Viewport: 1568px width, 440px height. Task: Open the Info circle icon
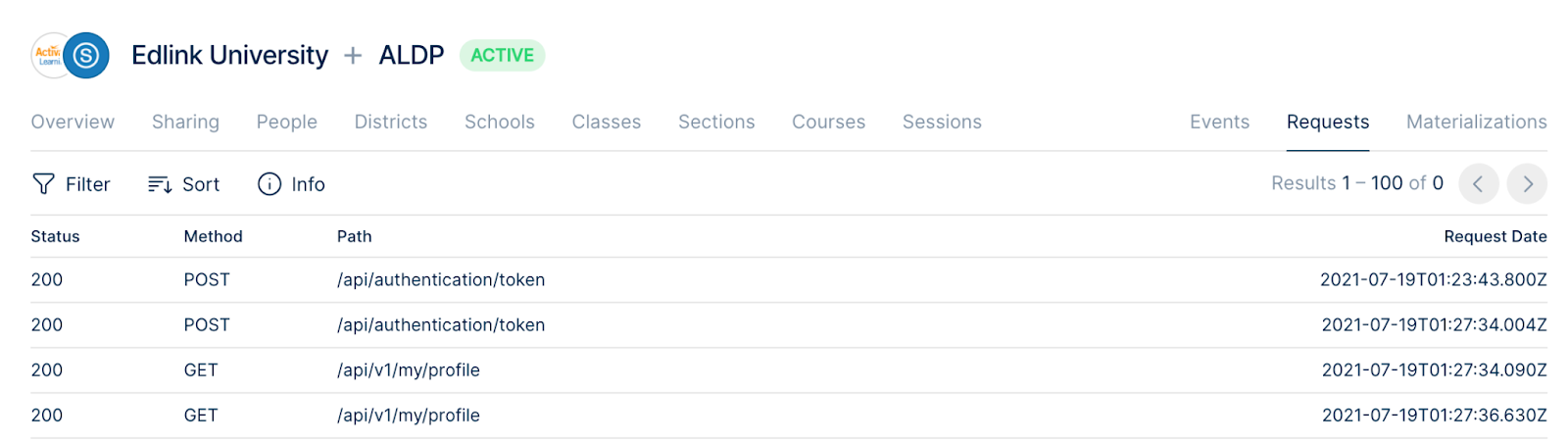click(x=269, y=184)
